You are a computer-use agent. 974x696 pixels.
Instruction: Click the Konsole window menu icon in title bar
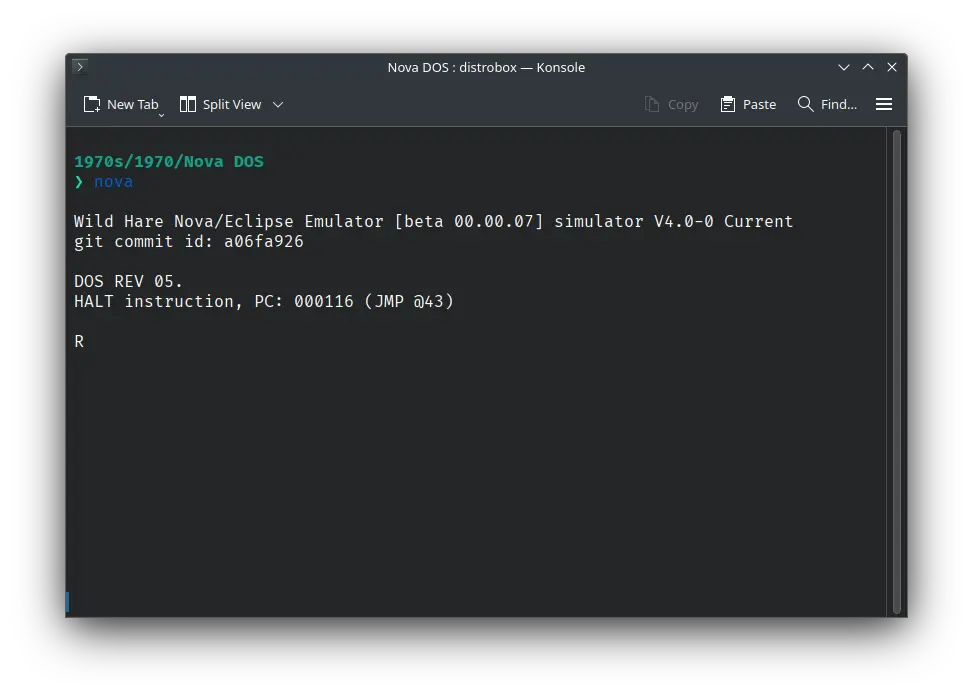80,67
